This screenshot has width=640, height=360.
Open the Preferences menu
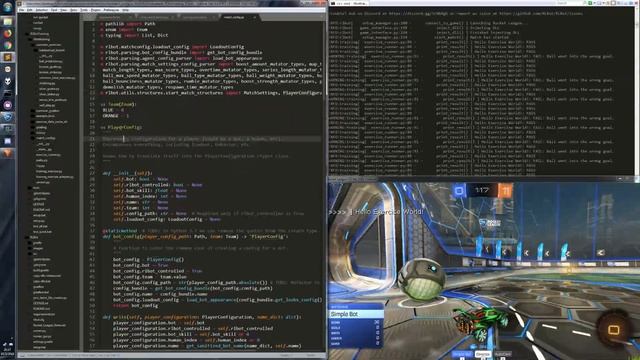point(111,10)
